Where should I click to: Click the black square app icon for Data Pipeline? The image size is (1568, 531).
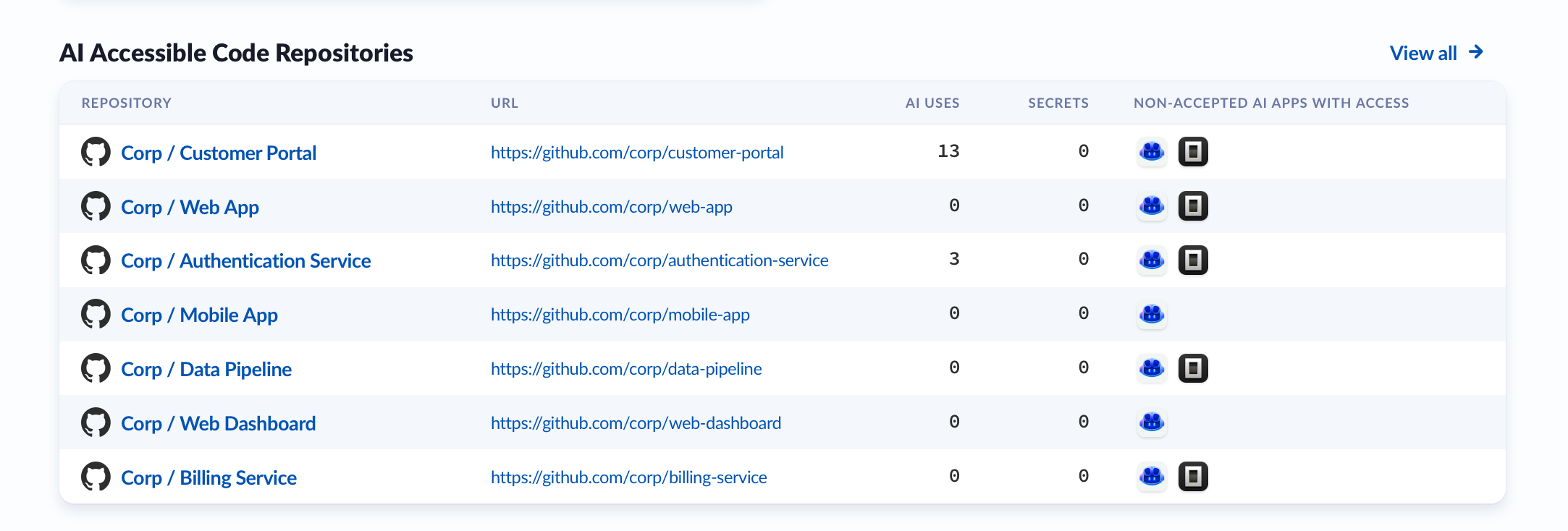coord(1193,368)
